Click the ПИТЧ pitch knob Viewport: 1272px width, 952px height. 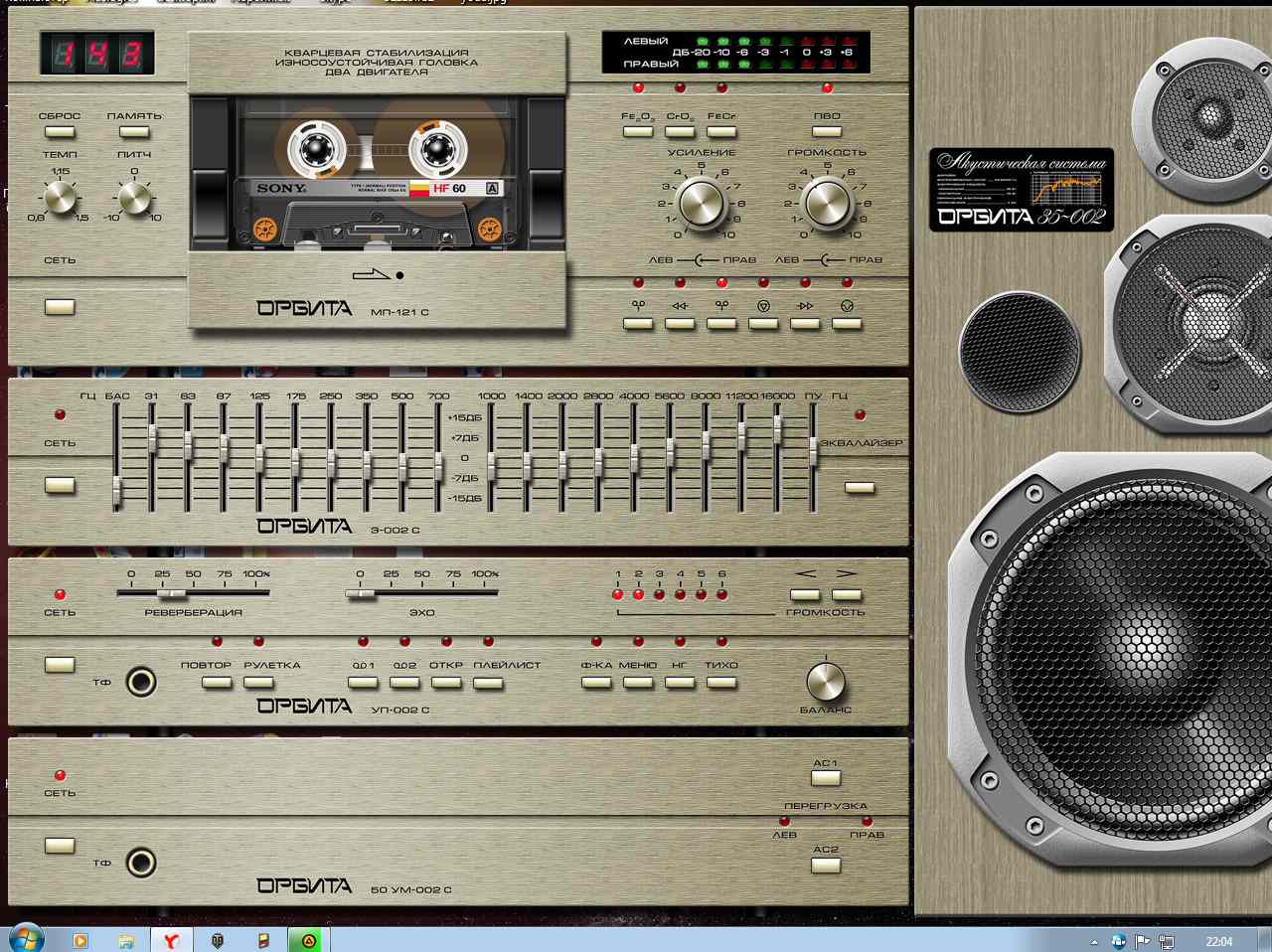[x=134, y=197]
